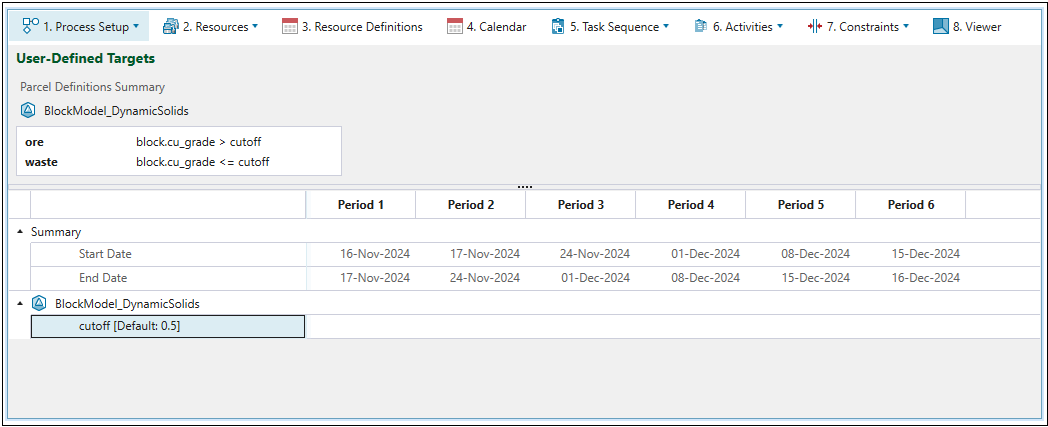Click the Resources tab icon

(170, 26)
